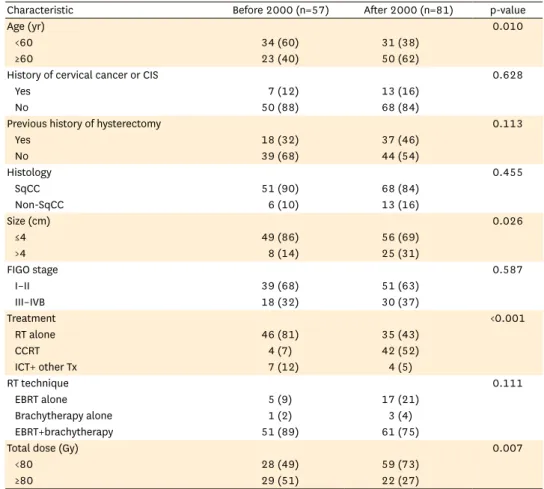Click the 'III–IVB' stage row label

(30, 302)
